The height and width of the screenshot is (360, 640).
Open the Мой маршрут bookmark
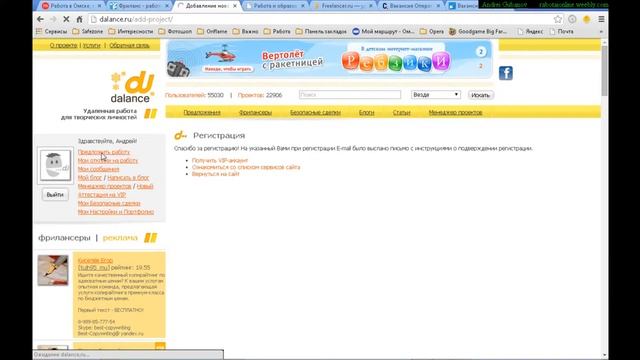[383, 31]
